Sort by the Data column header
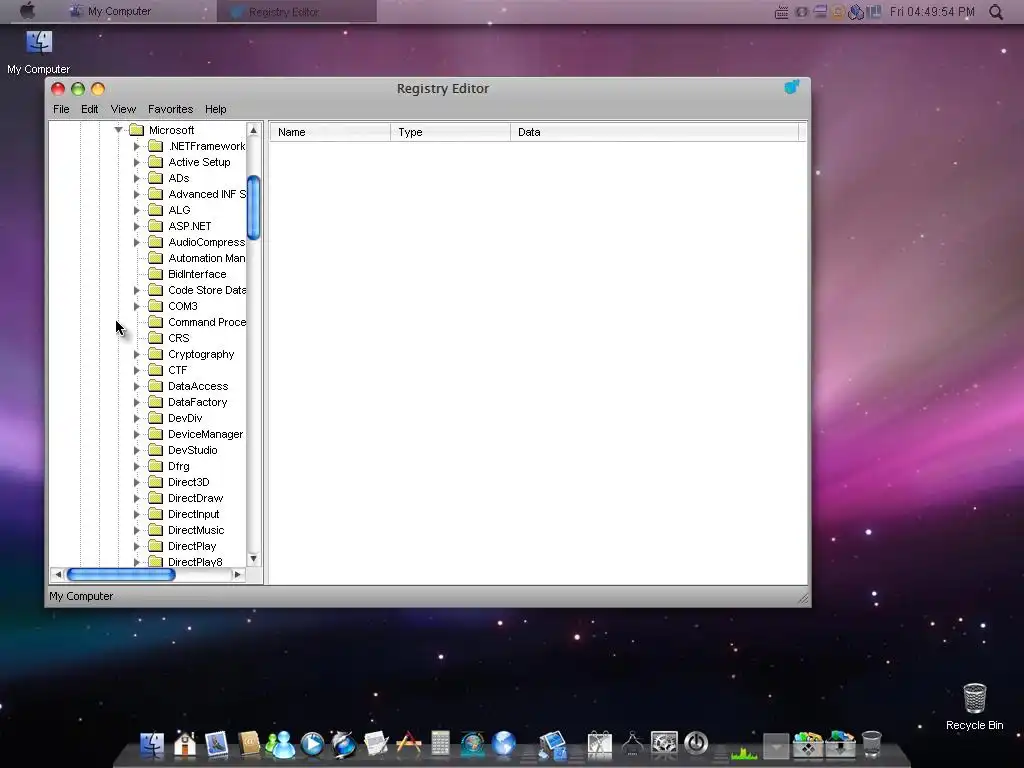This screenshot has width=1024, height=768. (654, 132)
